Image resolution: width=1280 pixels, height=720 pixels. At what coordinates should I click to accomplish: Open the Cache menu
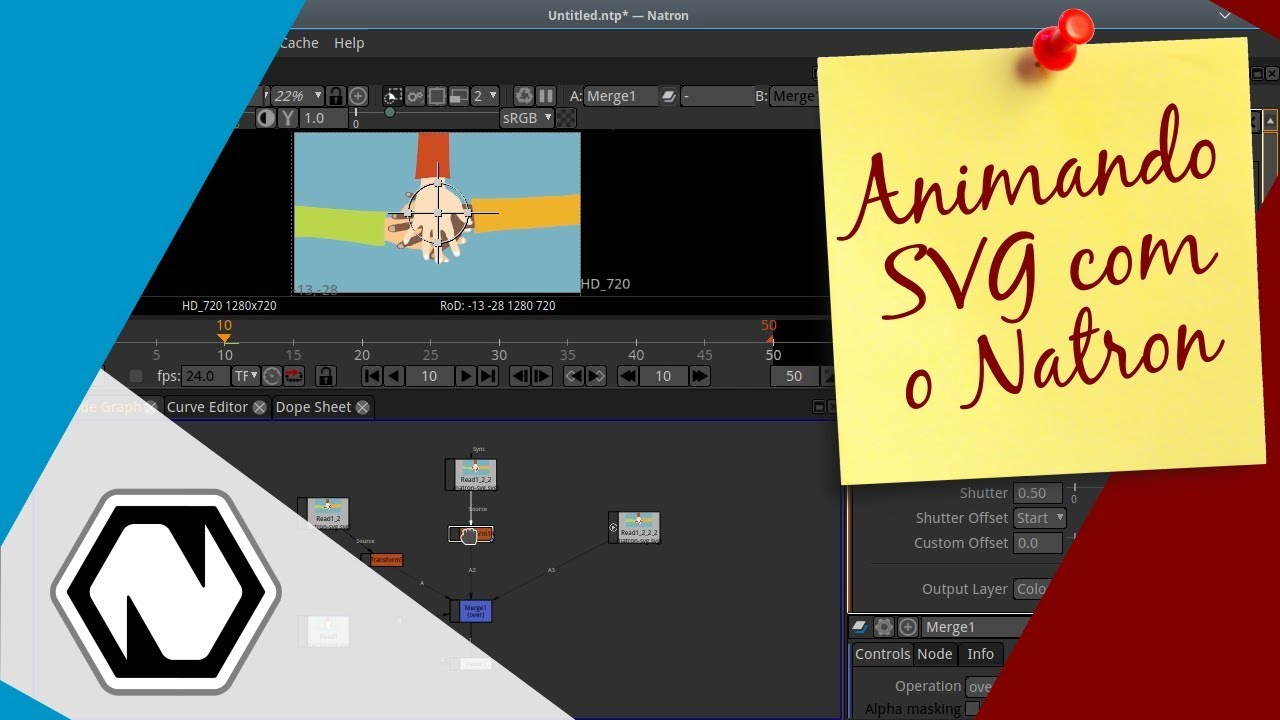point(299,43)
